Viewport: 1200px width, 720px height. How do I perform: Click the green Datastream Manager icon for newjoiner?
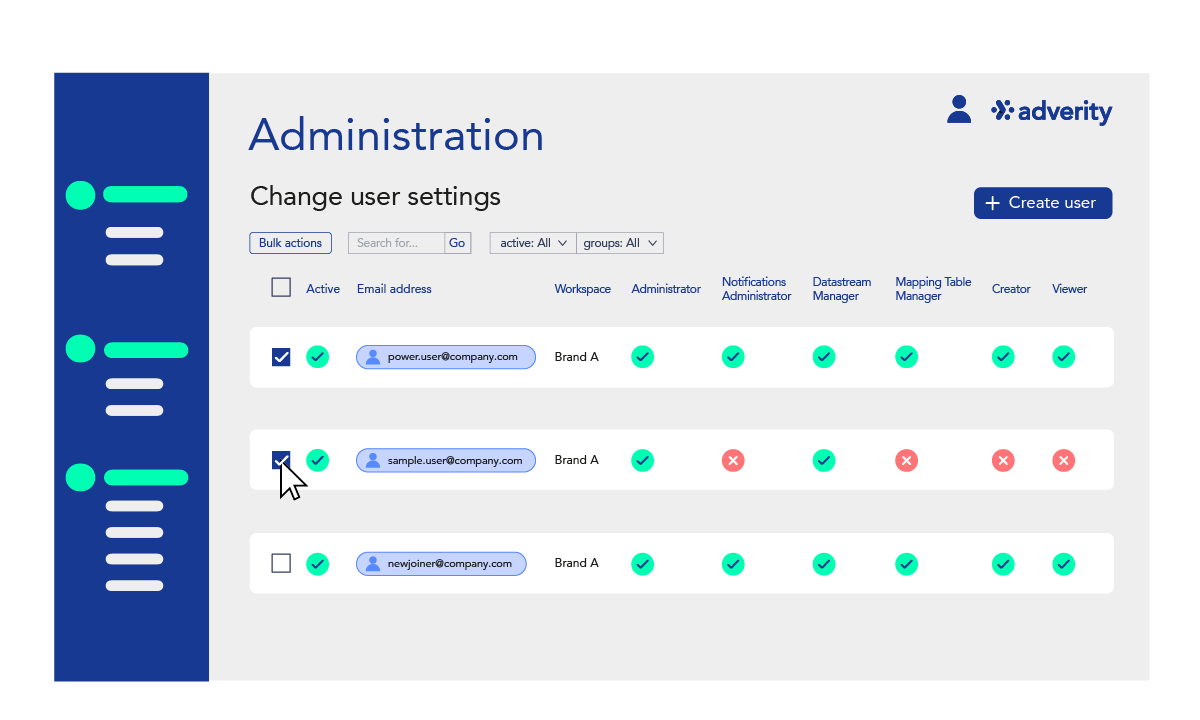(824, 563)
